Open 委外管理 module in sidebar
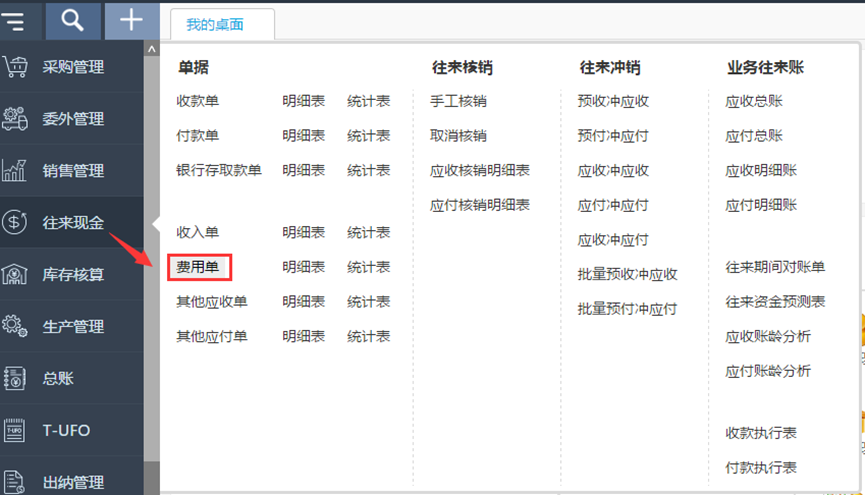This screenshot has height=495, width=865. [73, 119]
